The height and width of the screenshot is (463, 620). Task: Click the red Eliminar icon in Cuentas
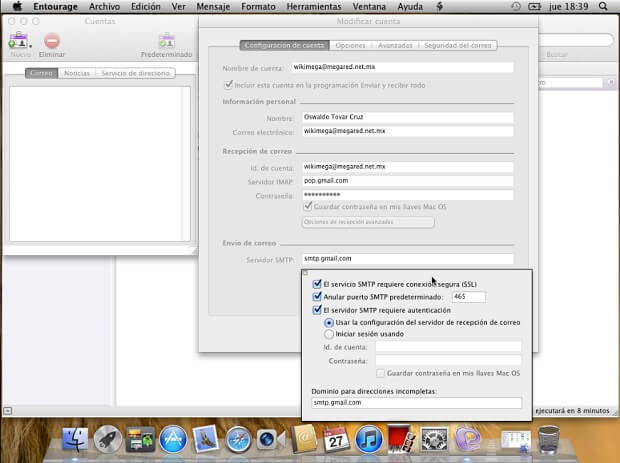pos(52,41)
